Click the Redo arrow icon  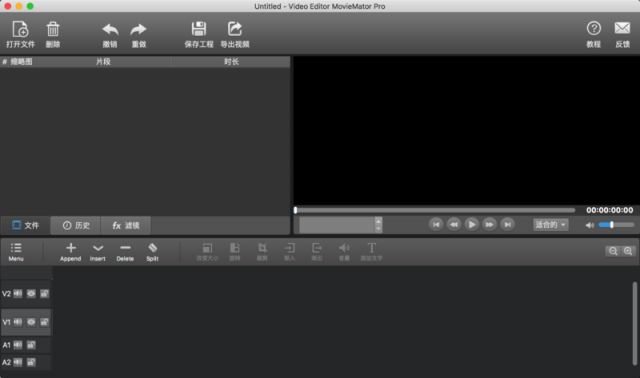point(138,29)
